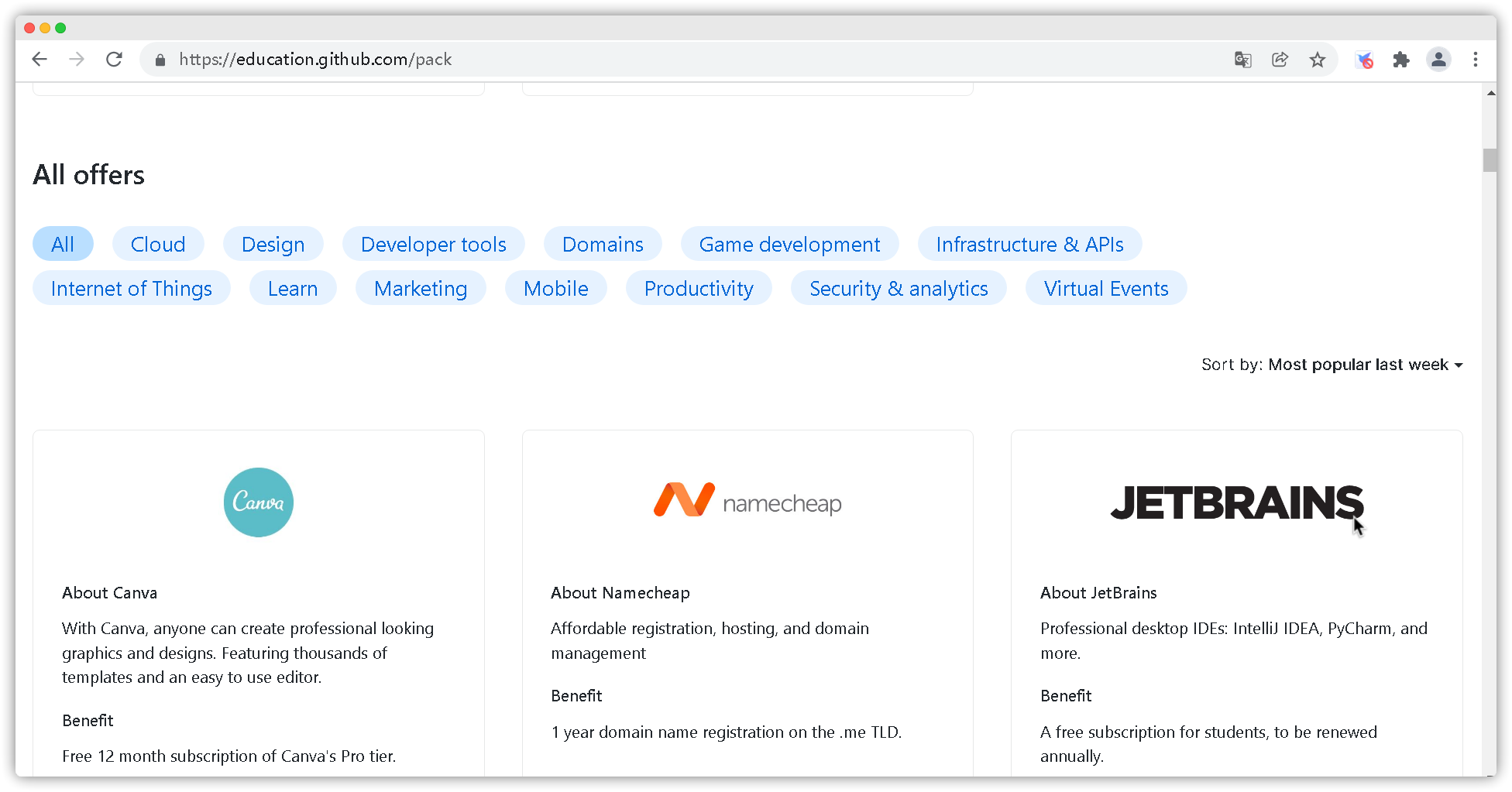This screenshot has width=1512, height=792.
Task: Open the Chrome three-dot menu
Action: (1476, 60)
